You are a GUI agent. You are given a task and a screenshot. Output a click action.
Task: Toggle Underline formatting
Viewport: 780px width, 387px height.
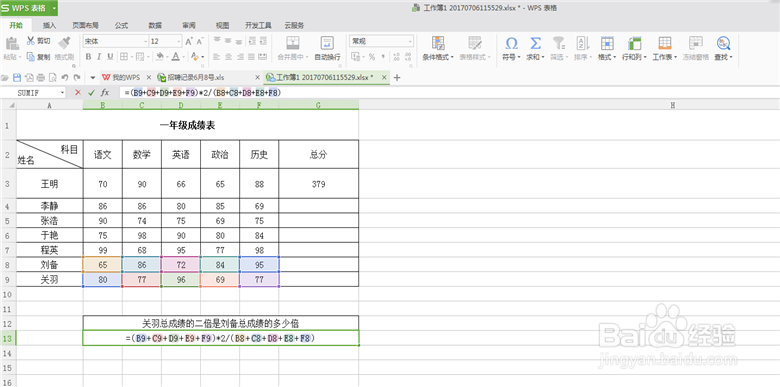pos(110,57)
